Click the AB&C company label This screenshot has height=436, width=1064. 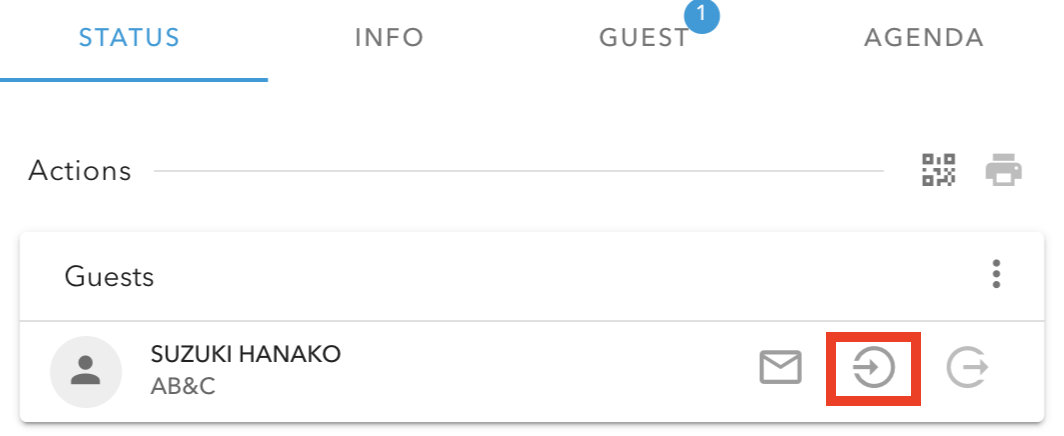point(183,386)
